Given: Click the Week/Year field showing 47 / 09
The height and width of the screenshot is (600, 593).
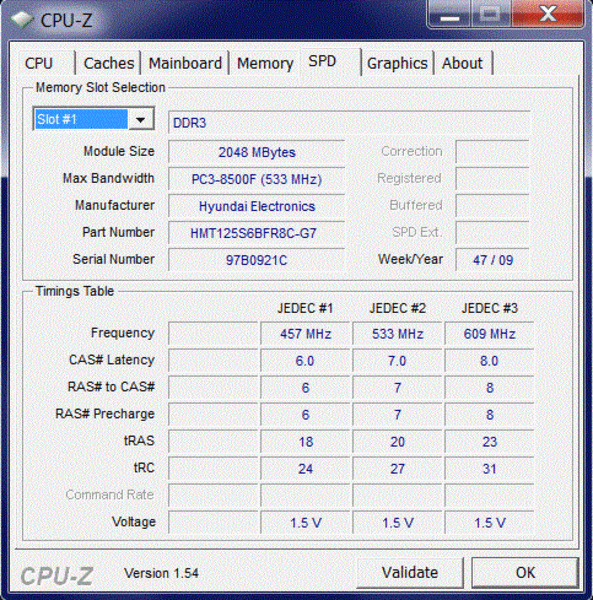Looking at the screenshot, I should 492,260.
